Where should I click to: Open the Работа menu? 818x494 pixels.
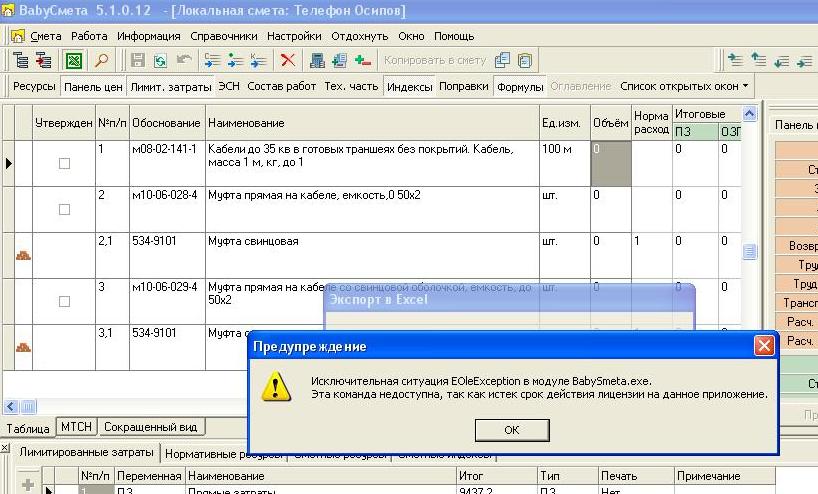click(x=89, y=36)
